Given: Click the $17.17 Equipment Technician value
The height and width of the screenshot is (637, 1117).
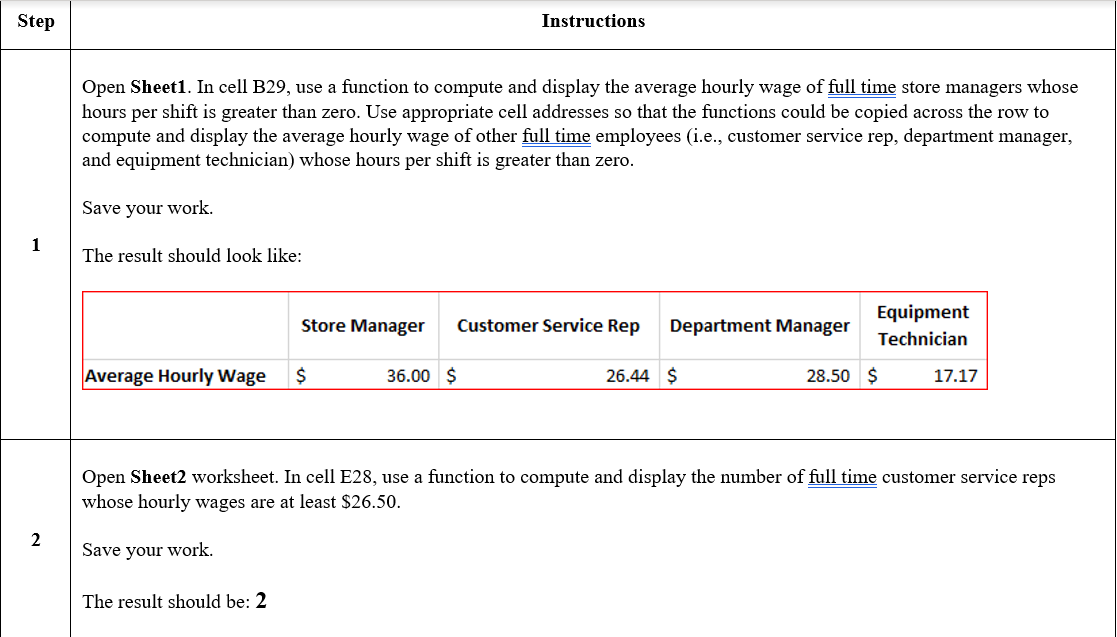Looking at the screenshot, I should [x=923, y=375].
